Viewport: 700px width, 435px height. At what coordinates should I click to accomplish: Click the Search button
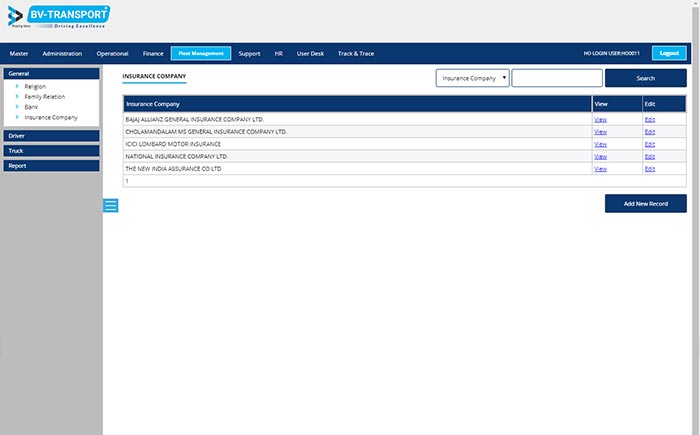click(646, 78)
